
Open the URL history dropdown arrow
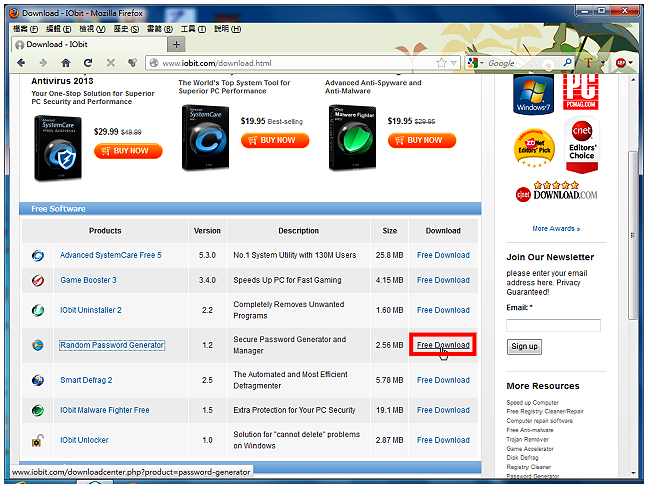(x=454, y=63)
